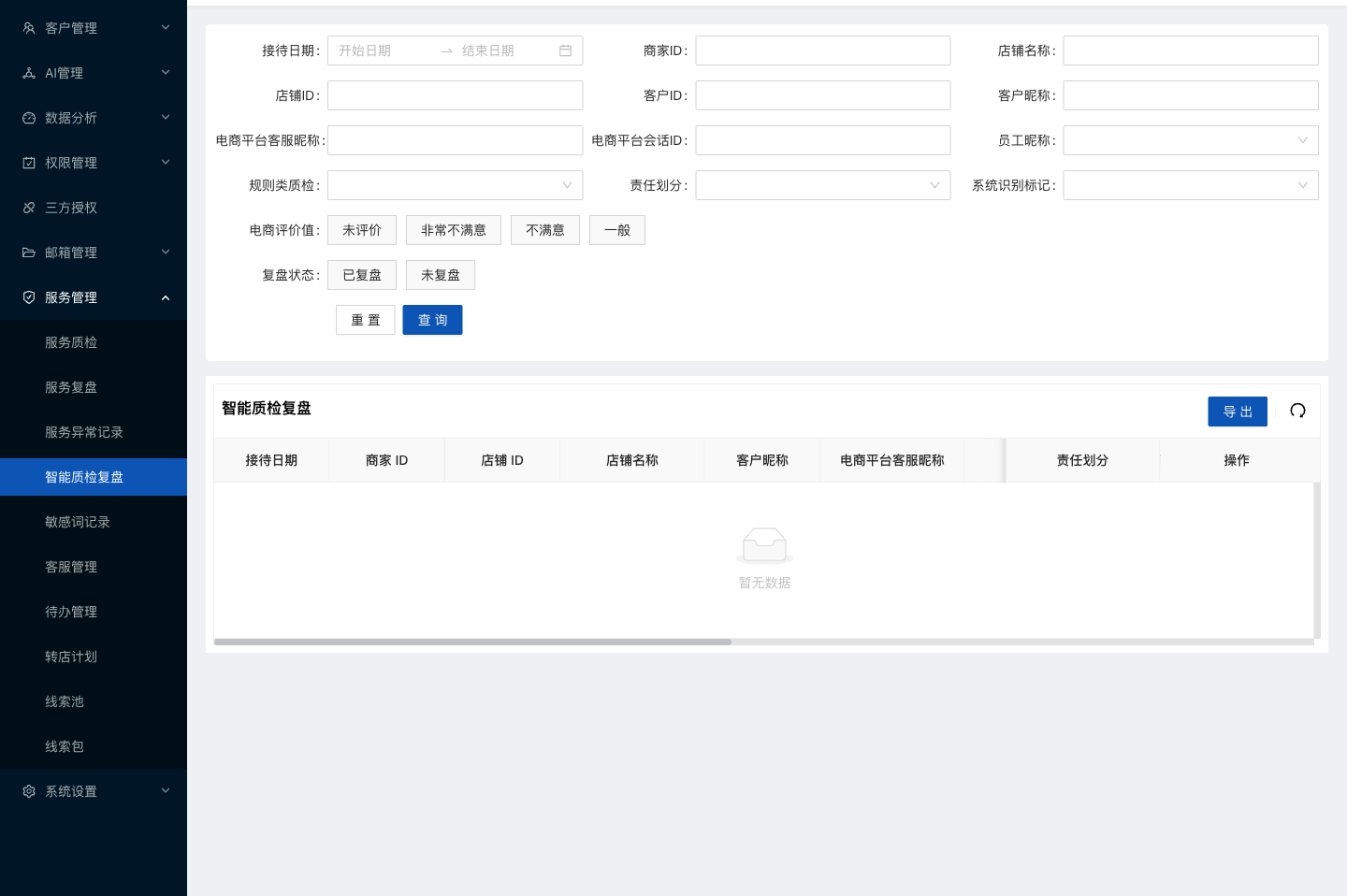Toggle the 未复盘 status filter

[441, 275]
